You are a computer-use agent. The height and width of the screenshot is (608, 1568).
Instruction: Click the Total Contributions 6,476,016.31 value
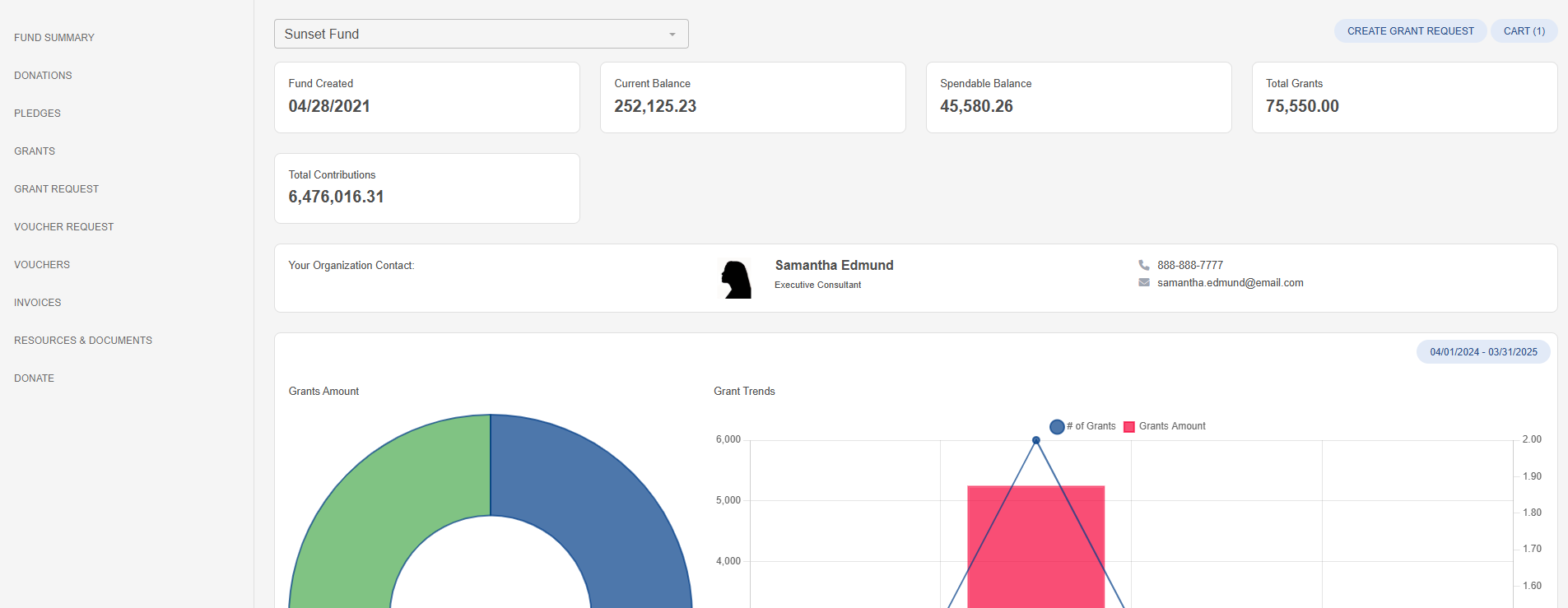tap(336, 197)
